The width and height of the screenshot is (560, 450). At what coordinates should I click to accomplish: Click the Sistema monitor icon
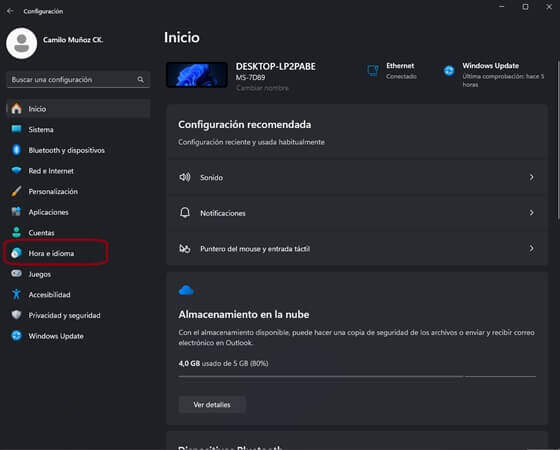pos(16,129)
